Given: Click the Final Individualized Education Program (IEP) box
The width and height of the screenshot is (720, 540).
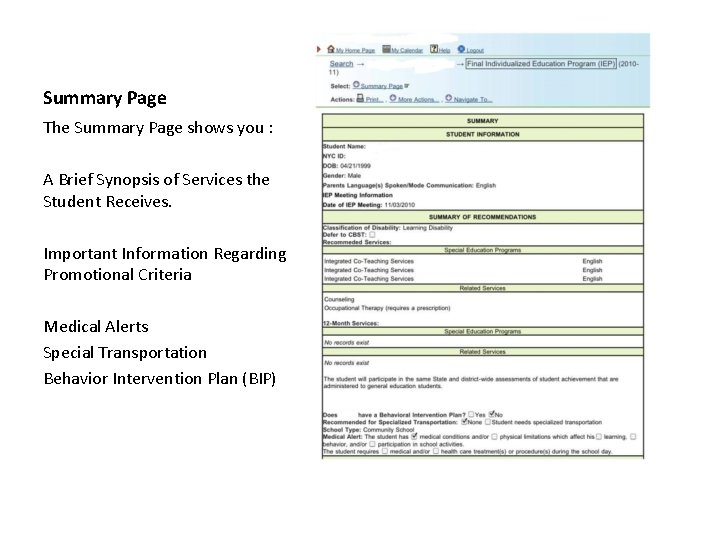Looking at the screenshot, I should pyautogui.click(x=541, y=64).
